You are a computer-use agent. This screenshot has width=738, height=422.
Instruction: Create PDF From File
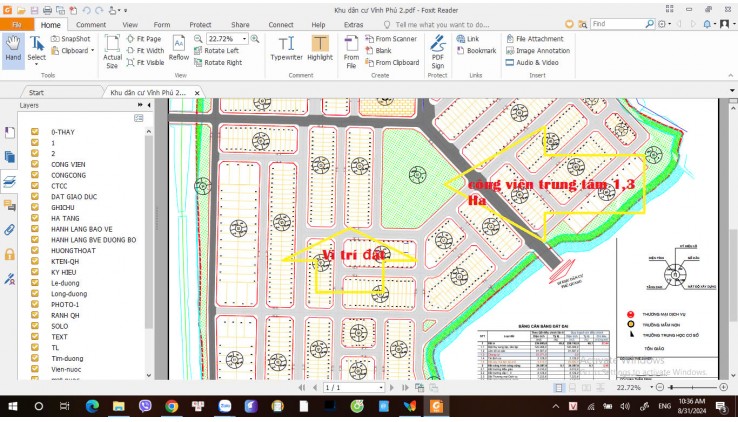(x=351, y=52)
